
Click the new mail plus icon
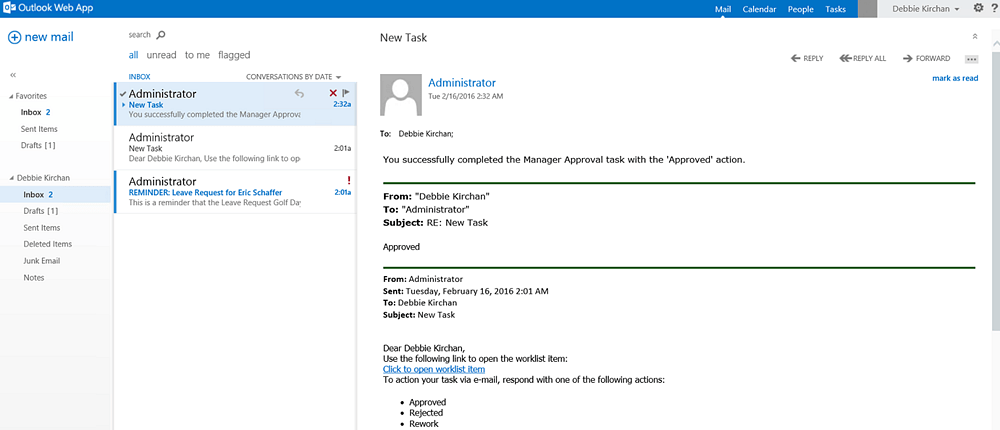(14, 37)
